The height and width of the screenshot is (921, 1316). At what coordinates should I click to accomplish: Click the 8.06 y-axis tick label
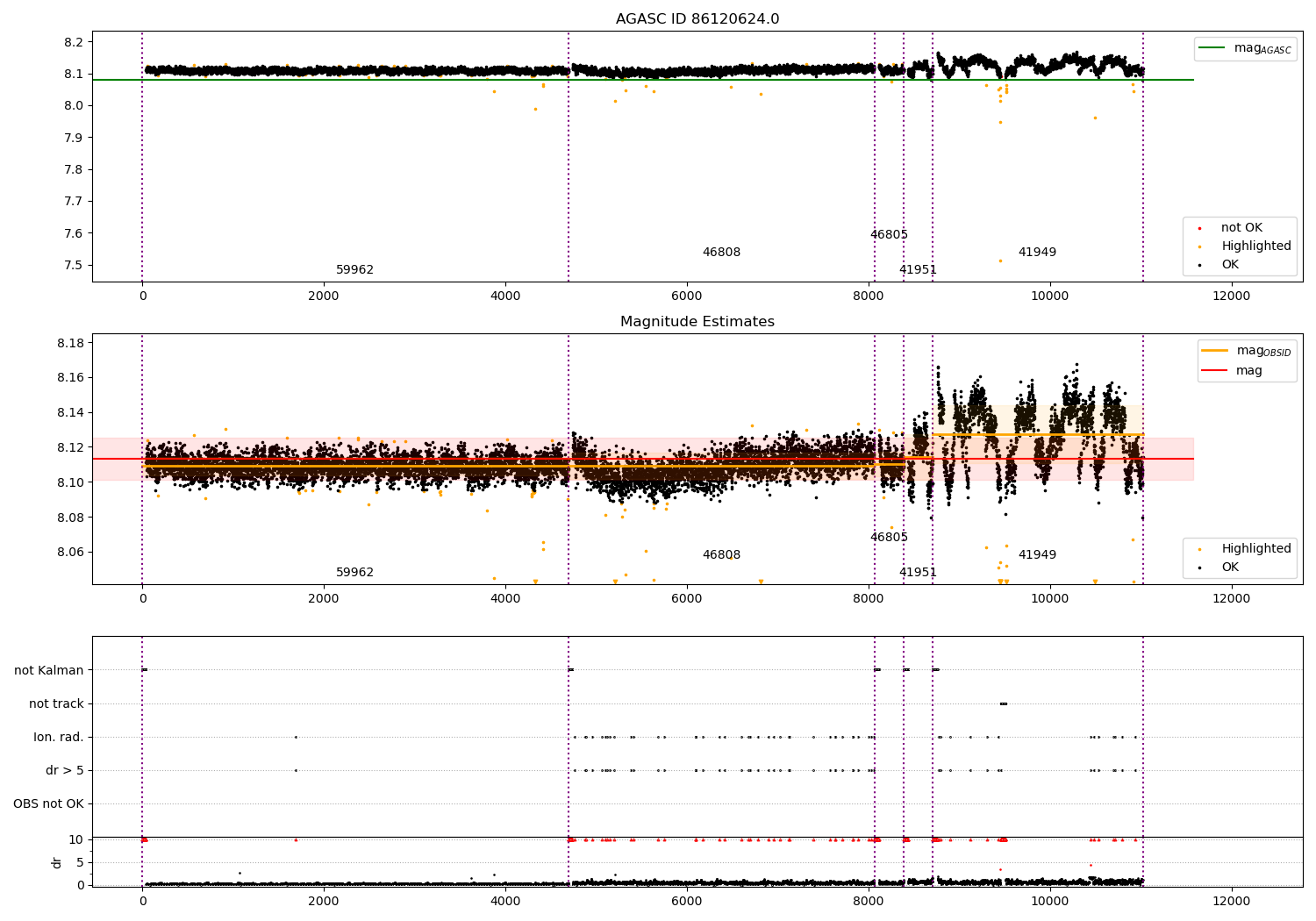[70, 553]
